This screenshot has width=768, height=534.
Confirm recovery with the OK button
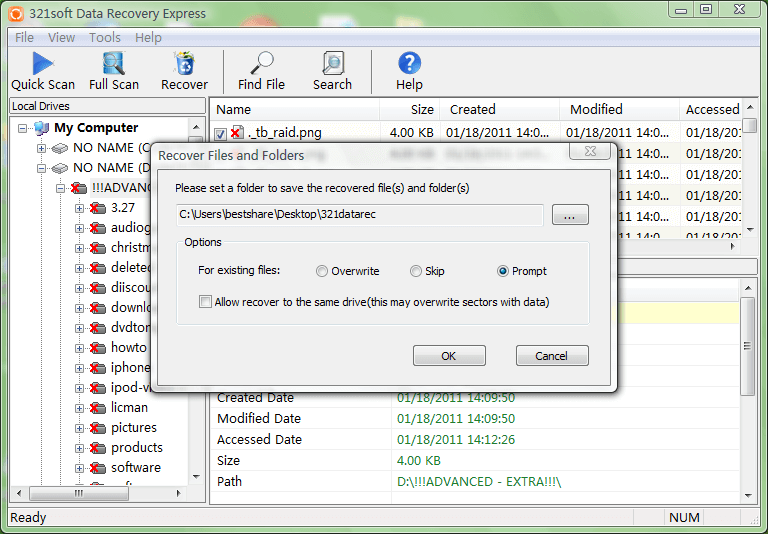point(449,356)
